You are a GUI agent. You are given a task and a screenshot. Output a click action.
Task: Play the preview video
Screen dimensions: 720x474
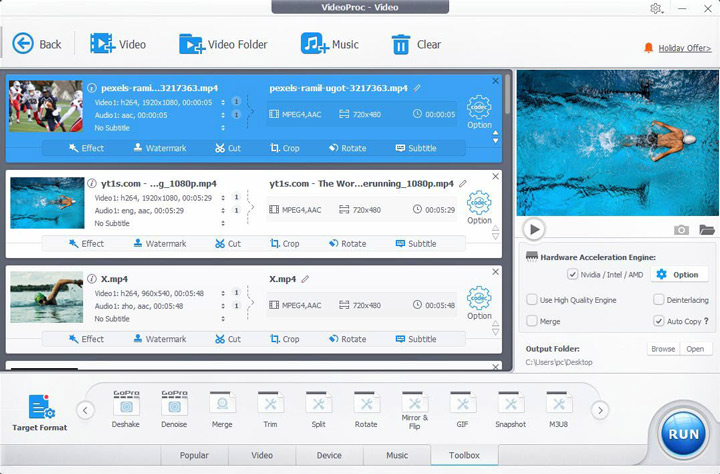pos(534,229)
